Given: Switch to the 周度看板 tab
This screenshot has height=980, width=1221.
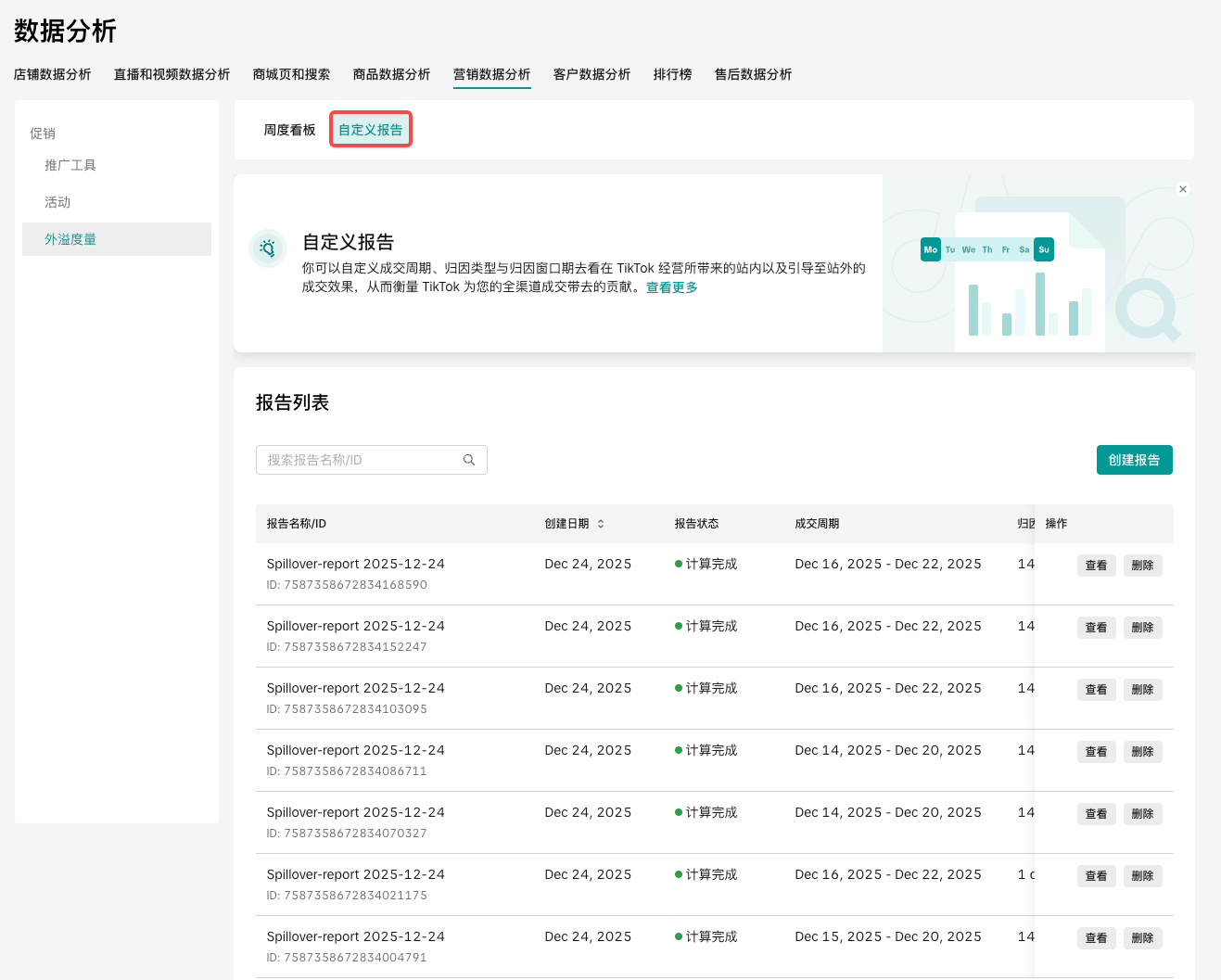Looking at the screenshot, I should click(x=289, y=130).
